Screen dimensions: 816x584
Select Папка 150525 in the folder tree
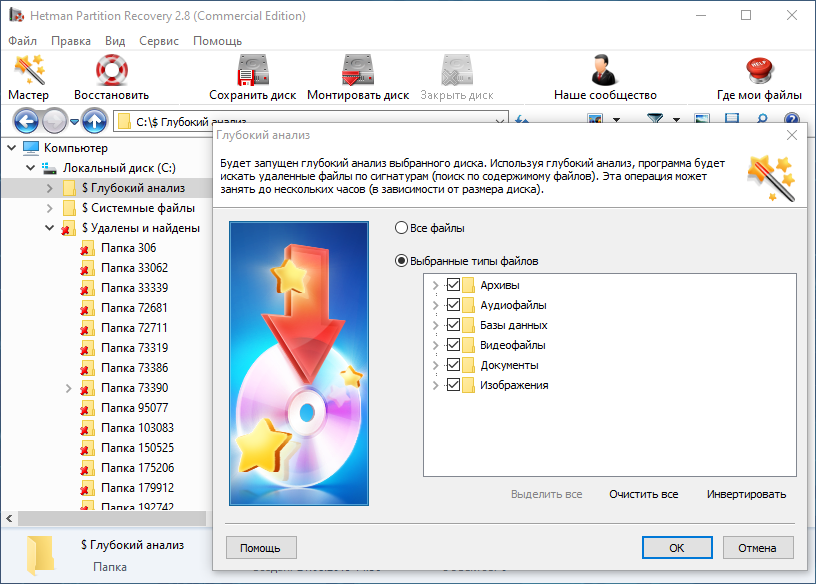[137, 448]
